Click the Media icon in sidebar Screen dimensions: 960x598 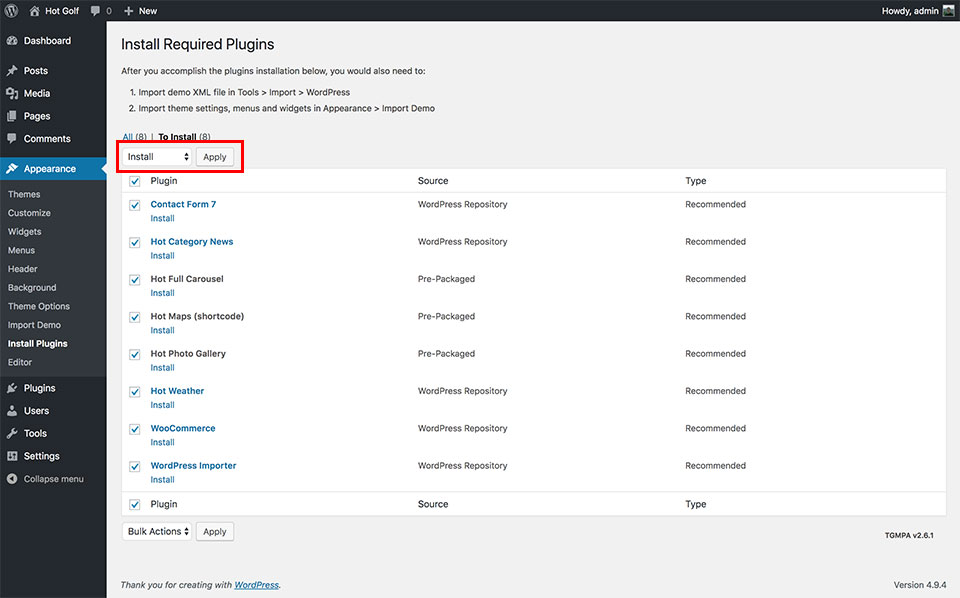12,94
